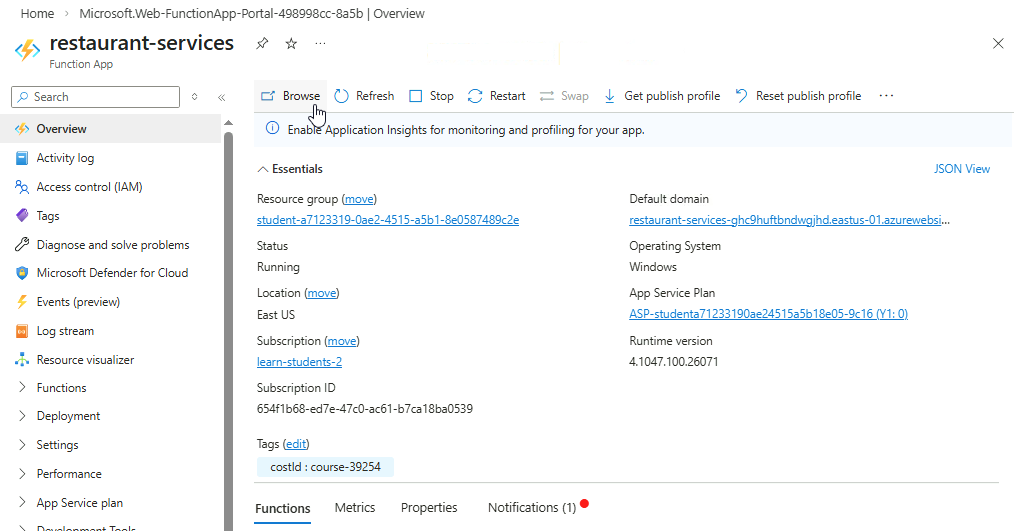The width and height of the screenshot is (1014, 531).
Task: Collapse the sidebar menu with double chevron
Action: 221,97
